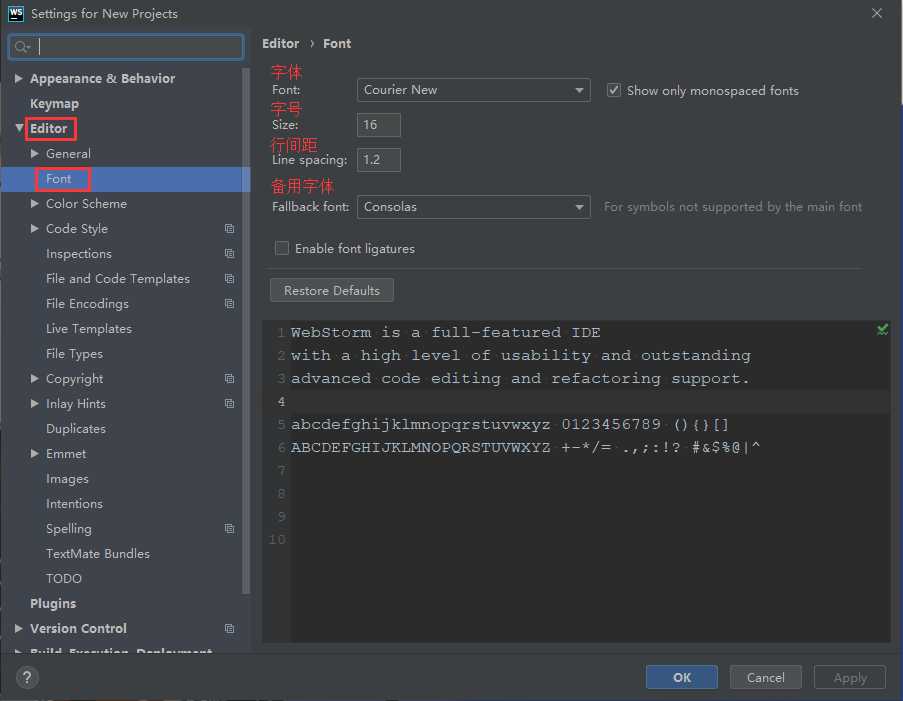Click the Apply button

point(849,677)
